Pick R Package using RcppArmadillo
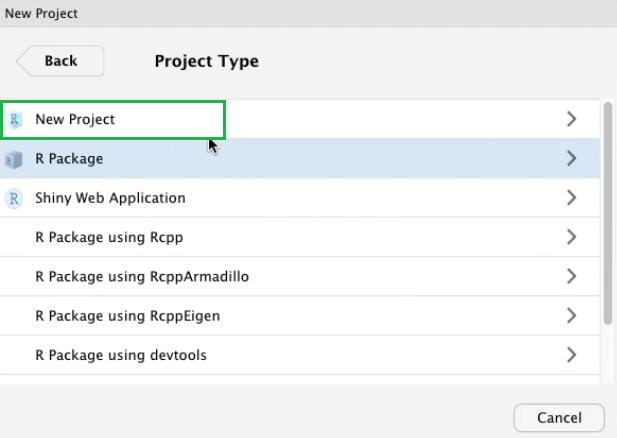617x438 pixels. pos(142,276)
